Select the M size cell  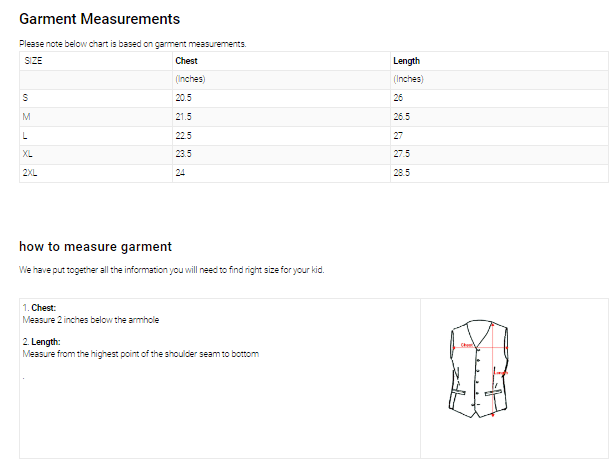tap(26, 117)
